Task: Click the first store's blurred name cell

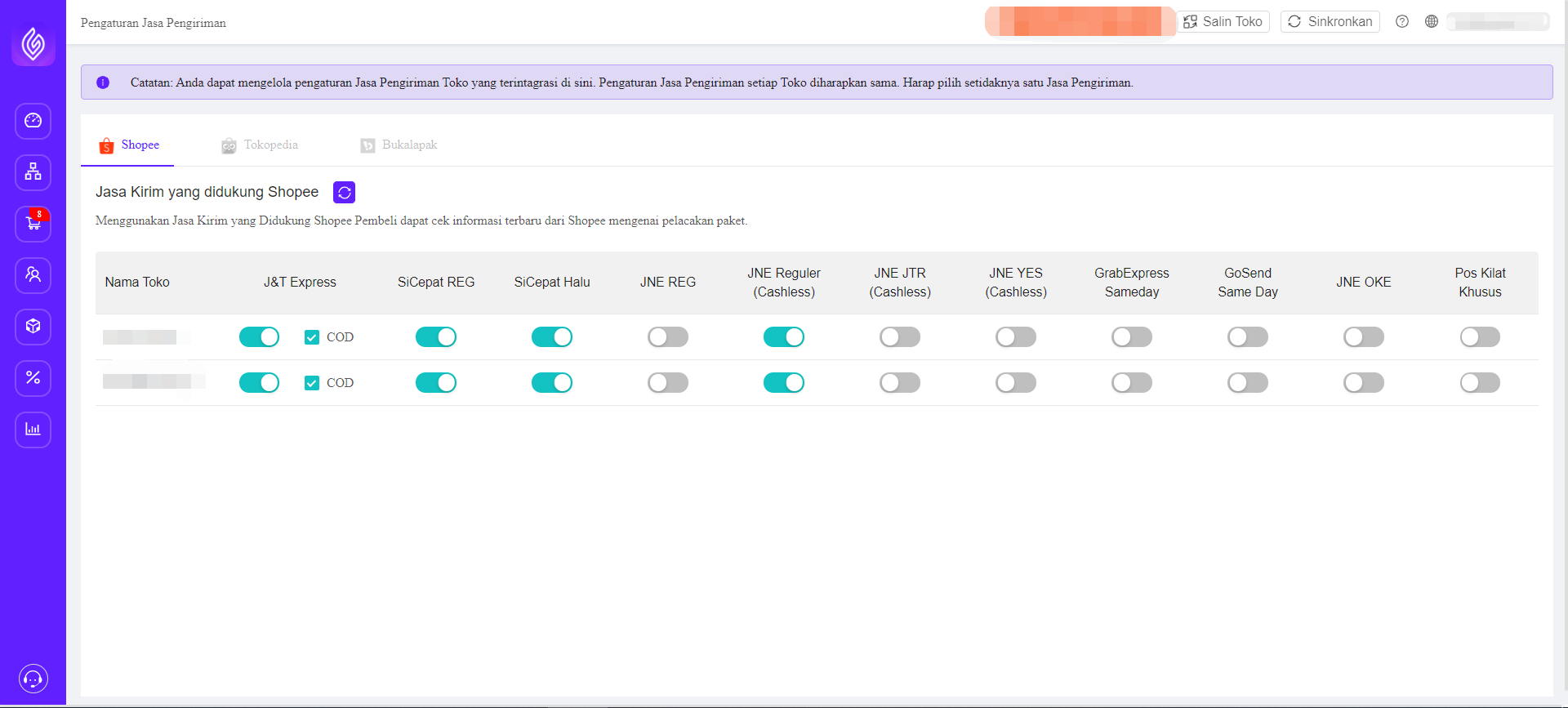Action: (x=147, y=337)
